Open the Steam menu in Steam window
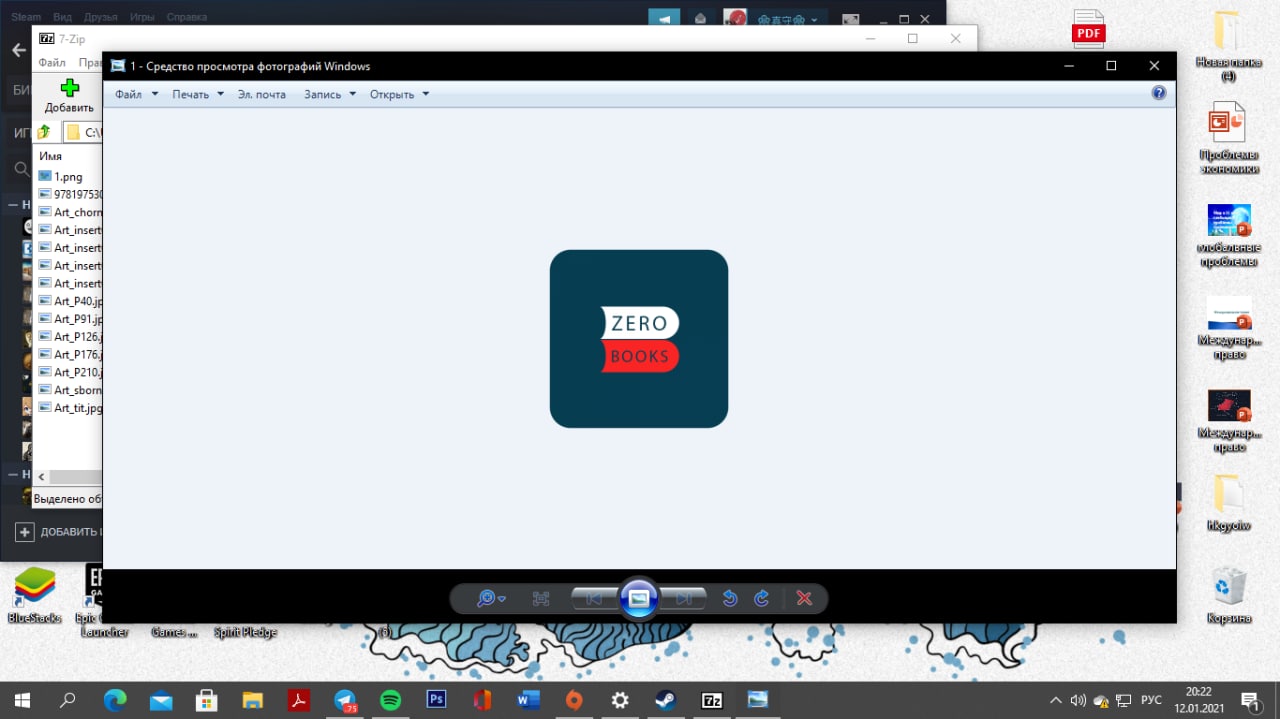Image resolution: width=1280 pixels, height=719 pixels. pos(26,17)
